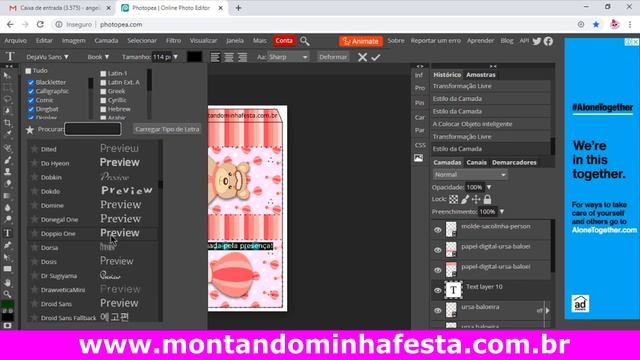Open the Aprender link
The height and width of the screenshot is (360, 640).
(480, 41)
